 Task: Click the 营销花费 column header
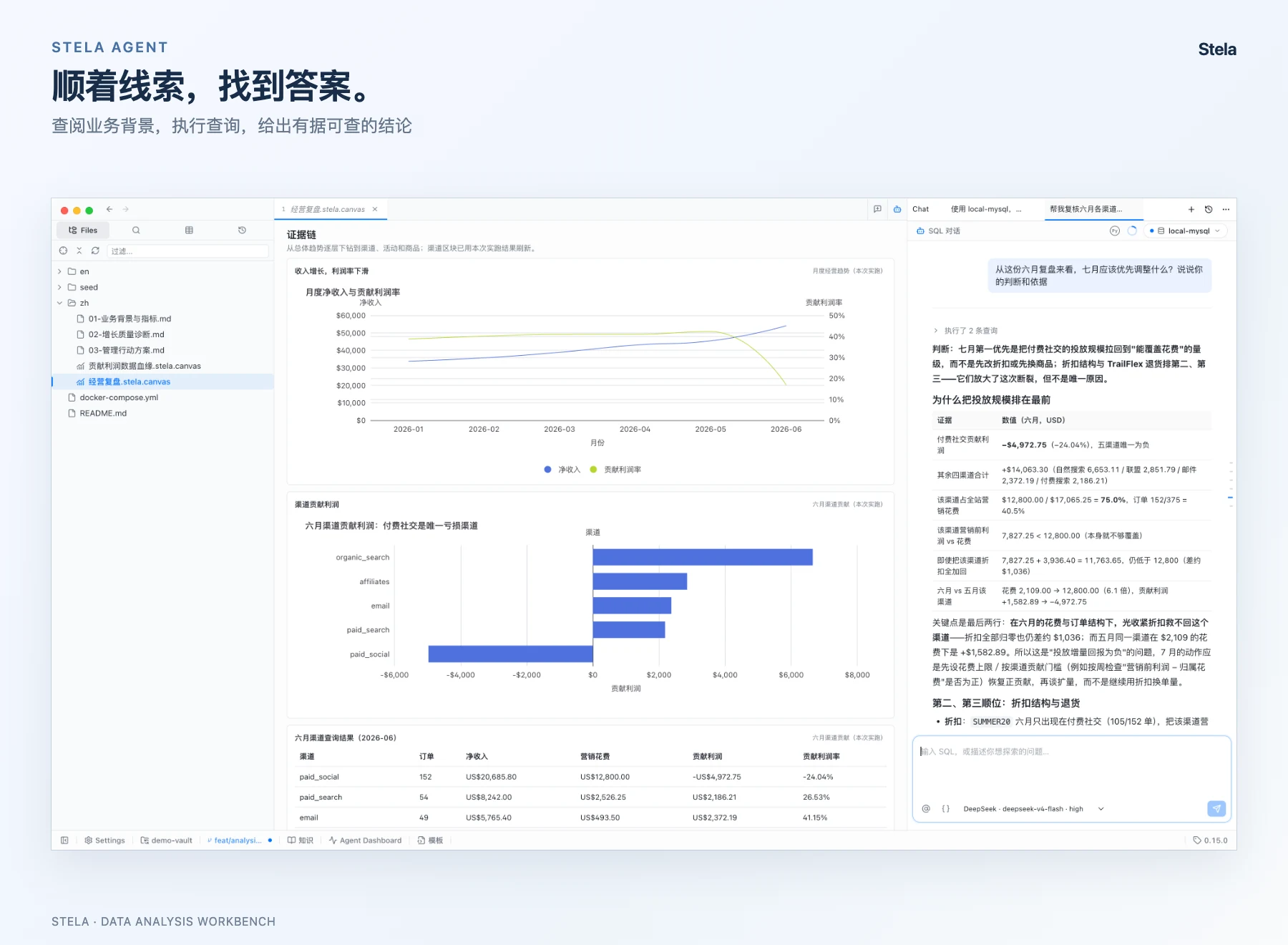(595, 756)
